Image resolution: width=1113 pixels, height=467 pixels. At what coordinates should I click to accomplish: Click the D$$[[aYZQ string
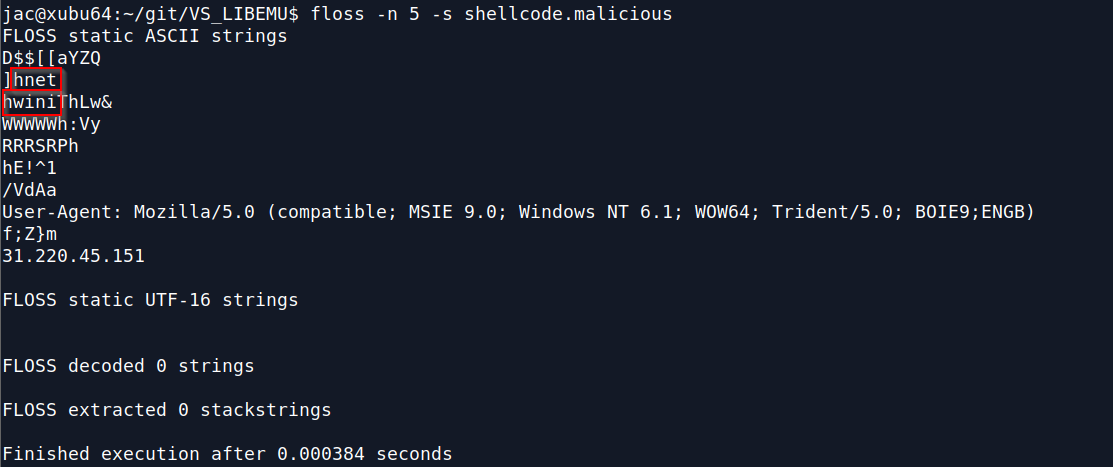(x=52, y=58)
